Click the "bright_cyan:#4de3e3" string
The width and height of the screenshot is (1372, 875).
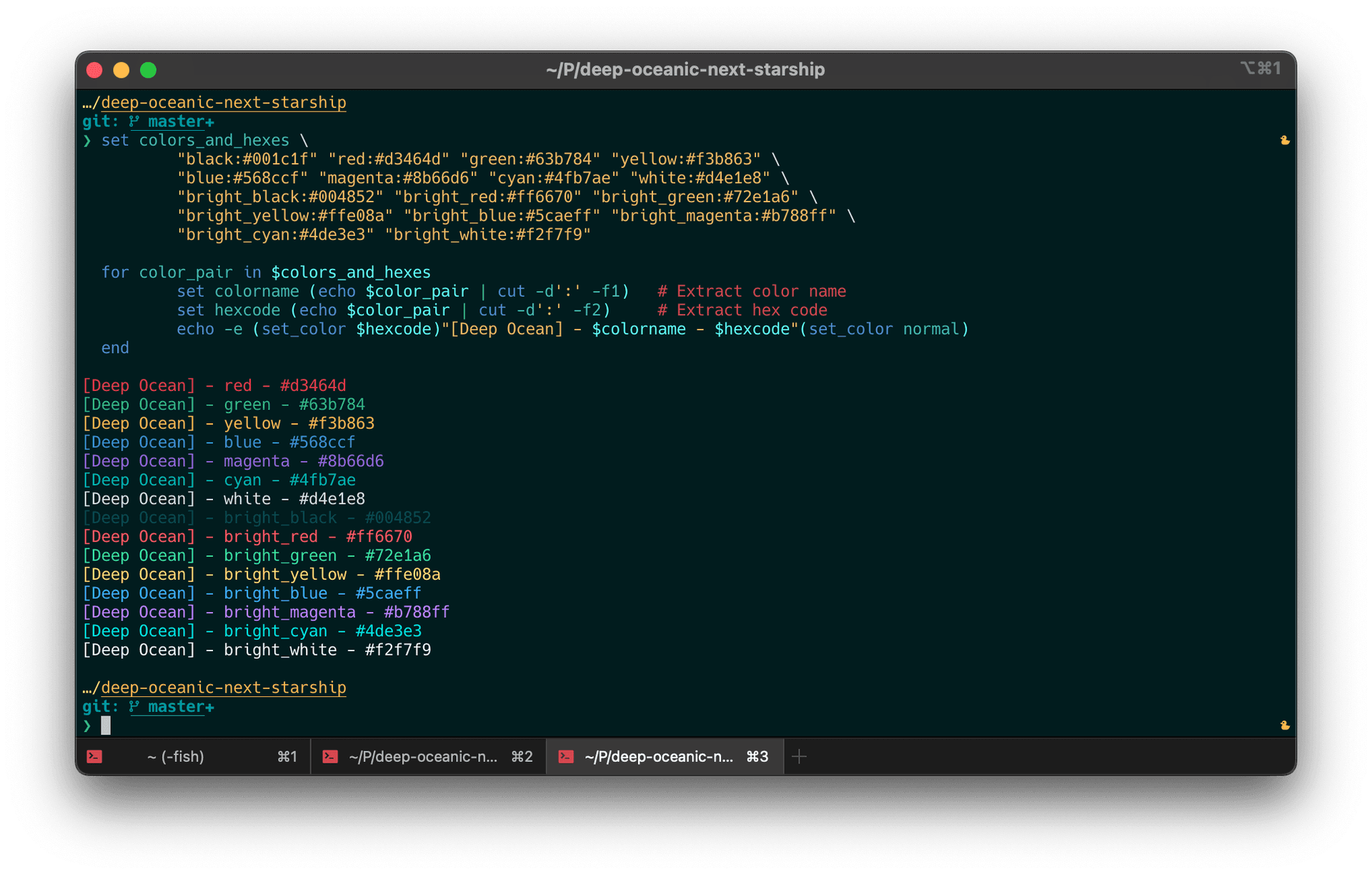(x=276, y=234)
